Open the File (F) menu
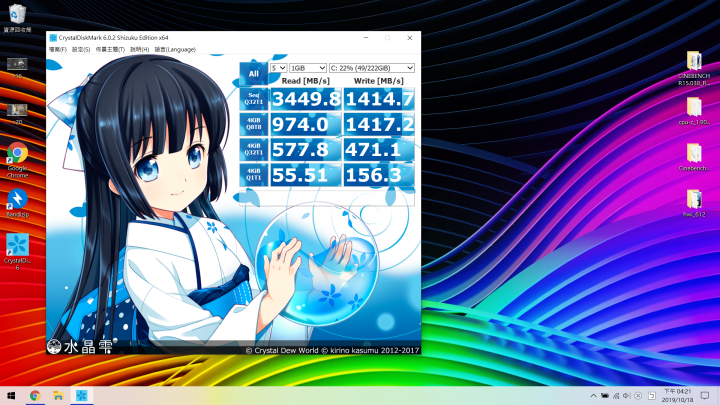Screen dimensions: 720x405 (58, 50)
